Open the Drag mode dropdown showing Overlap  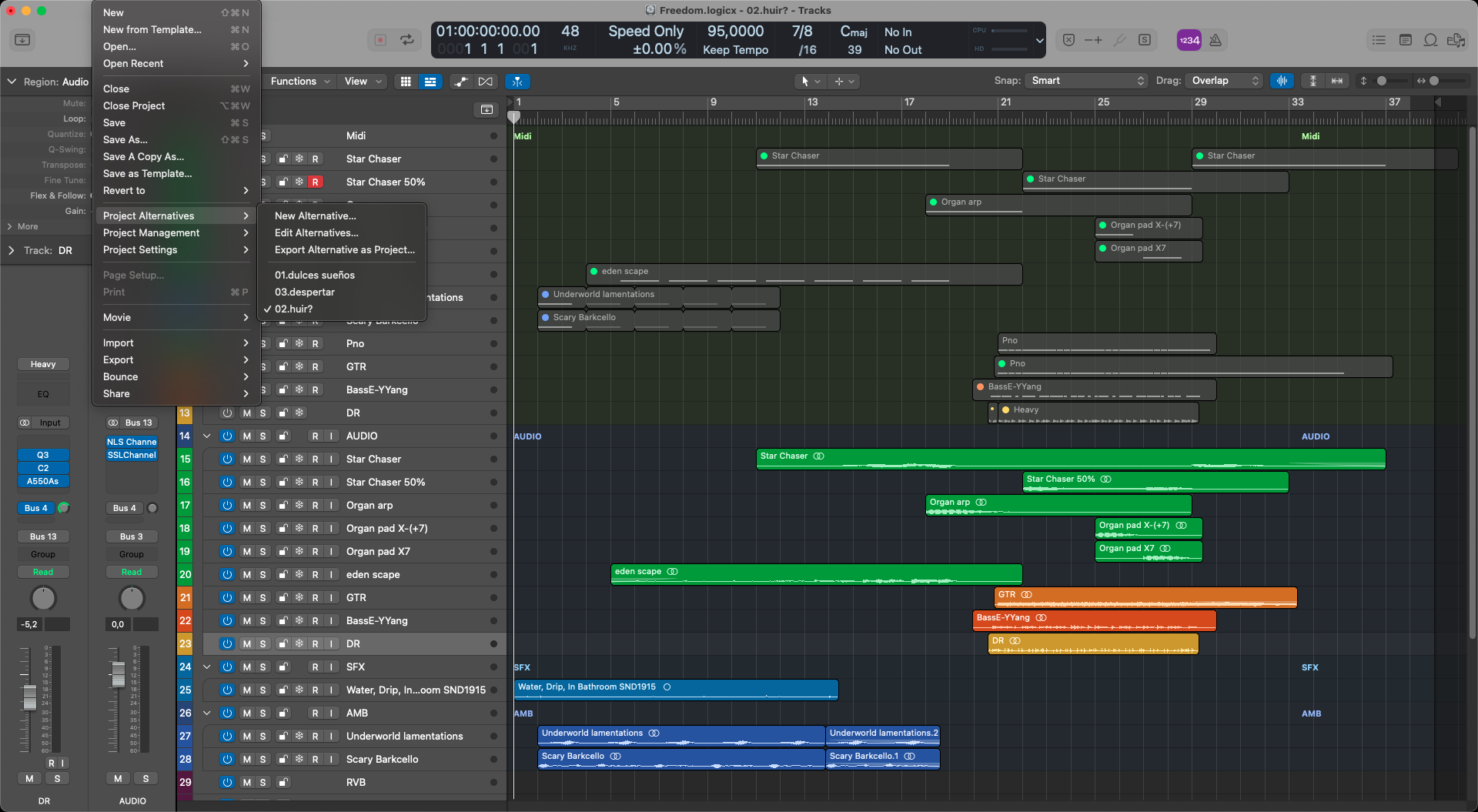click(1225, 81)
